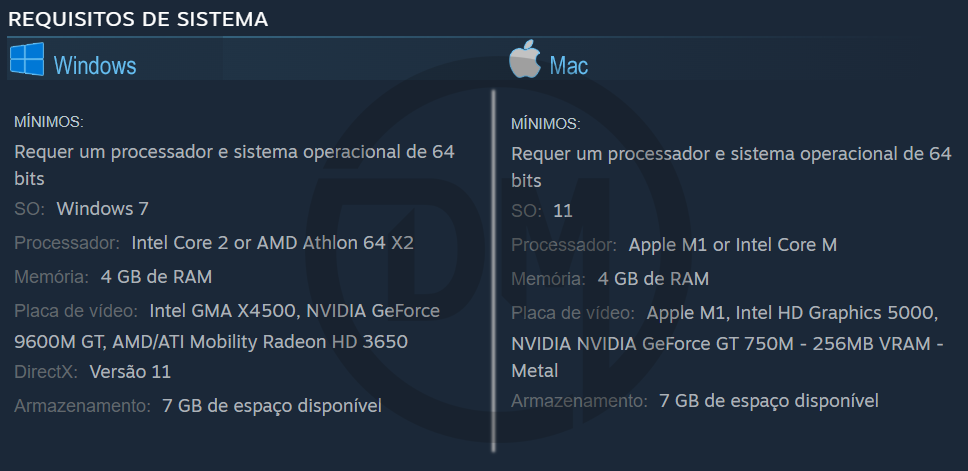Click the Mac SO value 11
Screen dimensions: 968x471
pos(563,211)
